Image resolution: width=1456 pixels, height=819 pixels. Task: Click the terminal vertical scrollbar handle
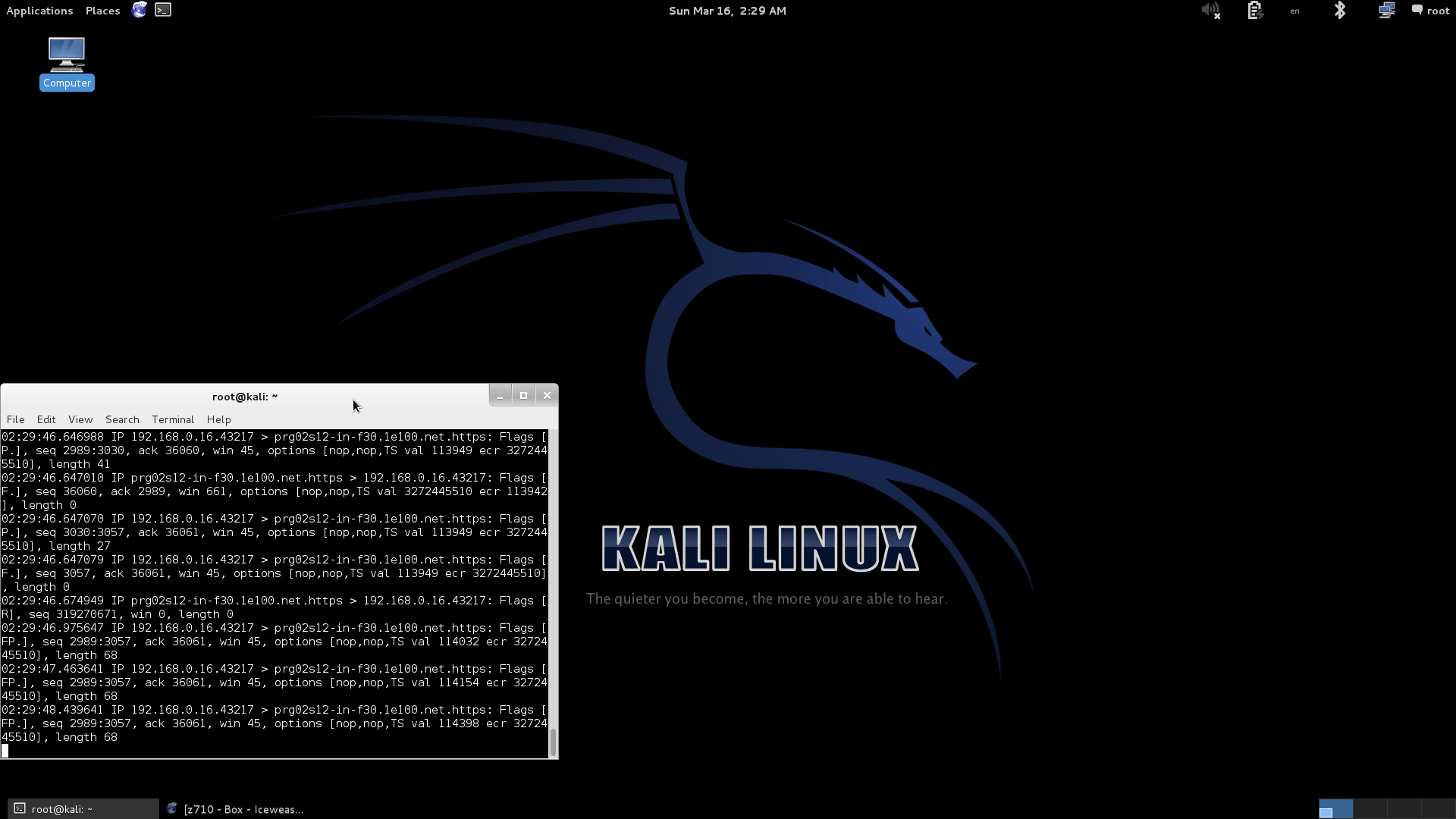coord(553,742)
